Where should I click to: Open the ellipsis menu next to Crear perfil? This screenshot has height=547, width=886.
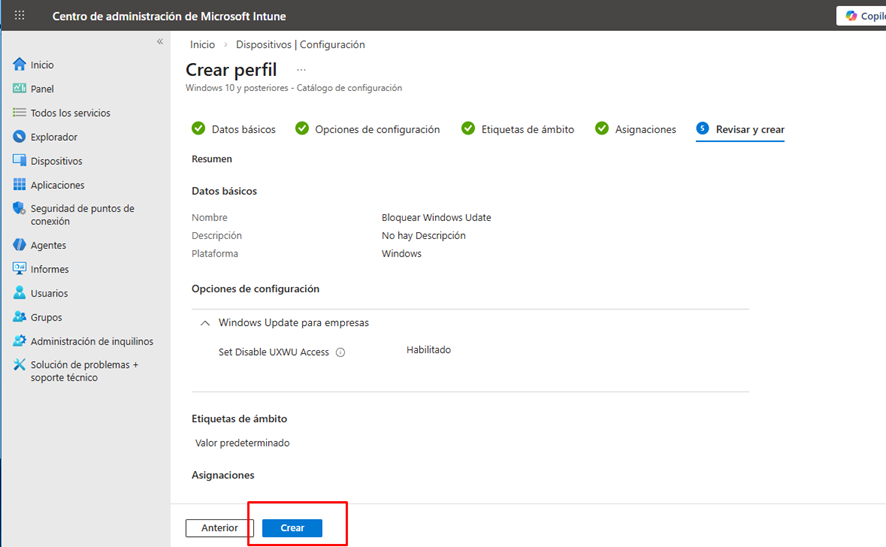(301, 70)
